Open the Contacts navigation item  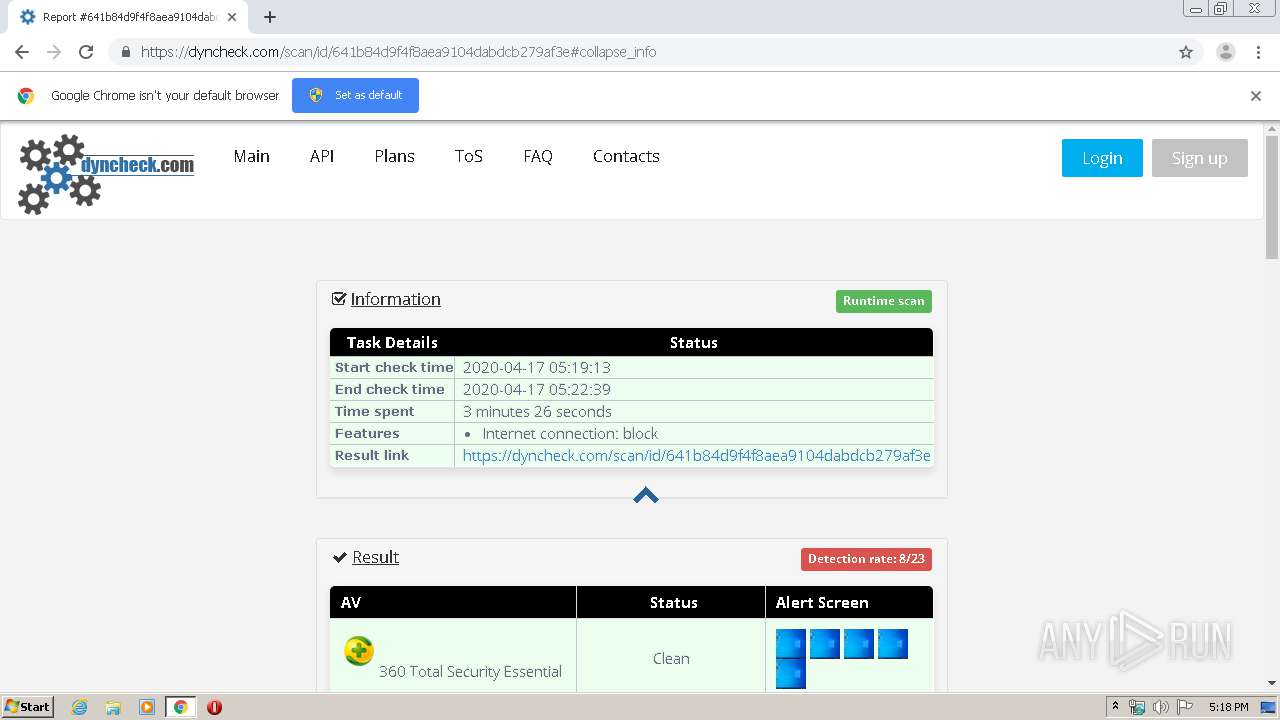626,156
